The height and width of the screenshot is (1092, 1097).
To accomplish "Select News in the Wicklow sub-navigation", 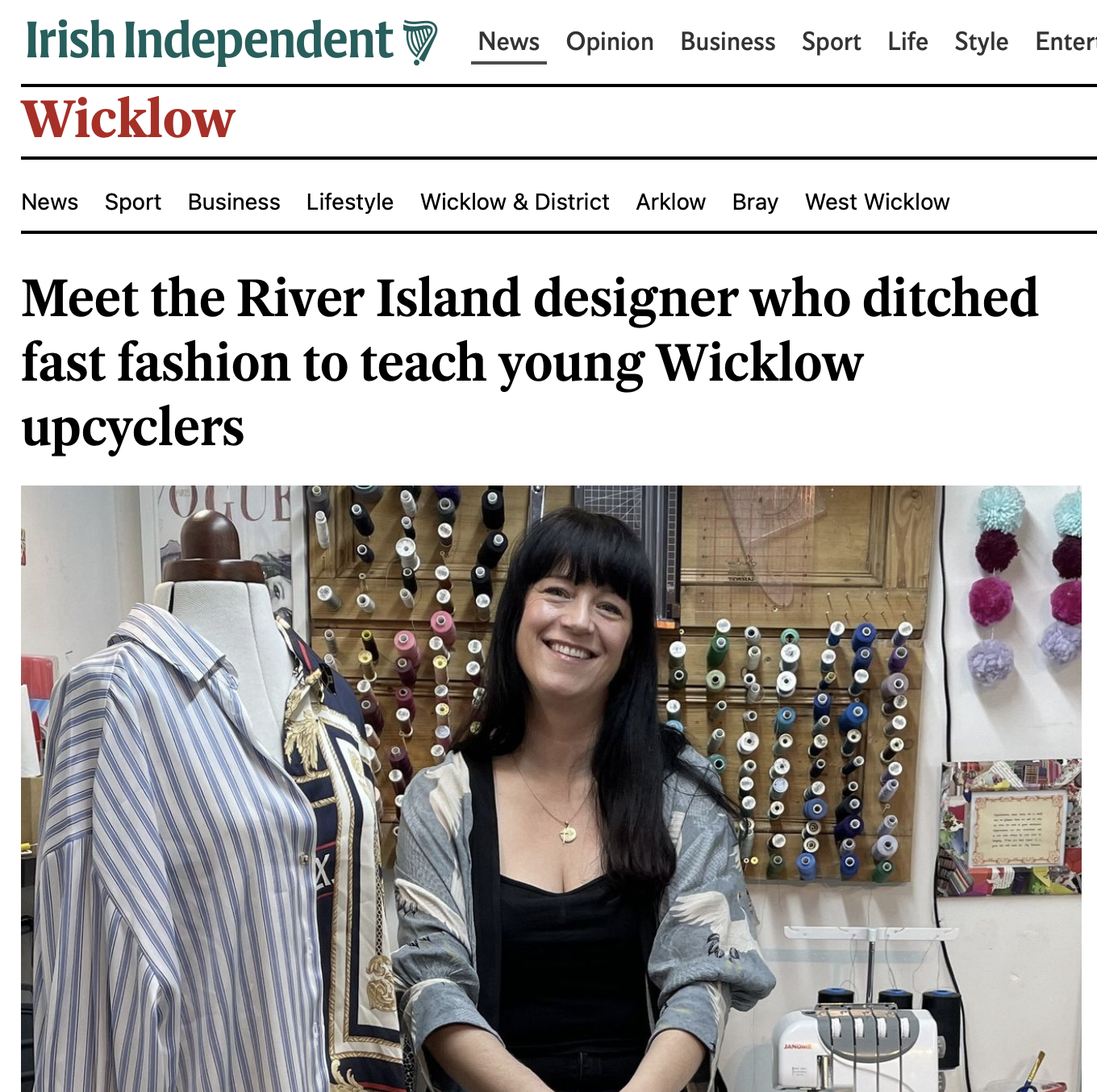I will click(50, 202).
